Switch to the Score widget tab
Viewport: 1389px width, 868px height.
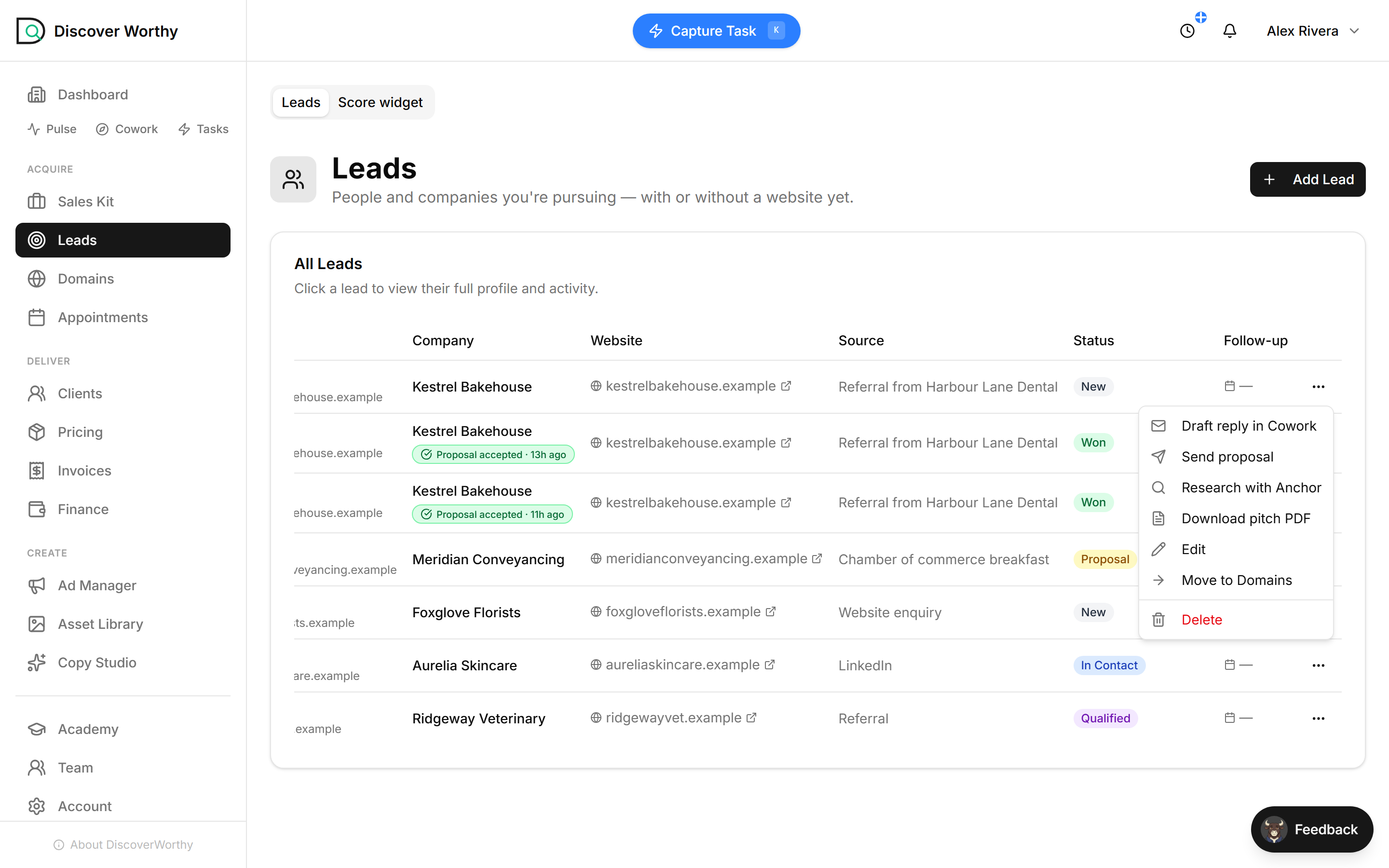tap(380, 102)
